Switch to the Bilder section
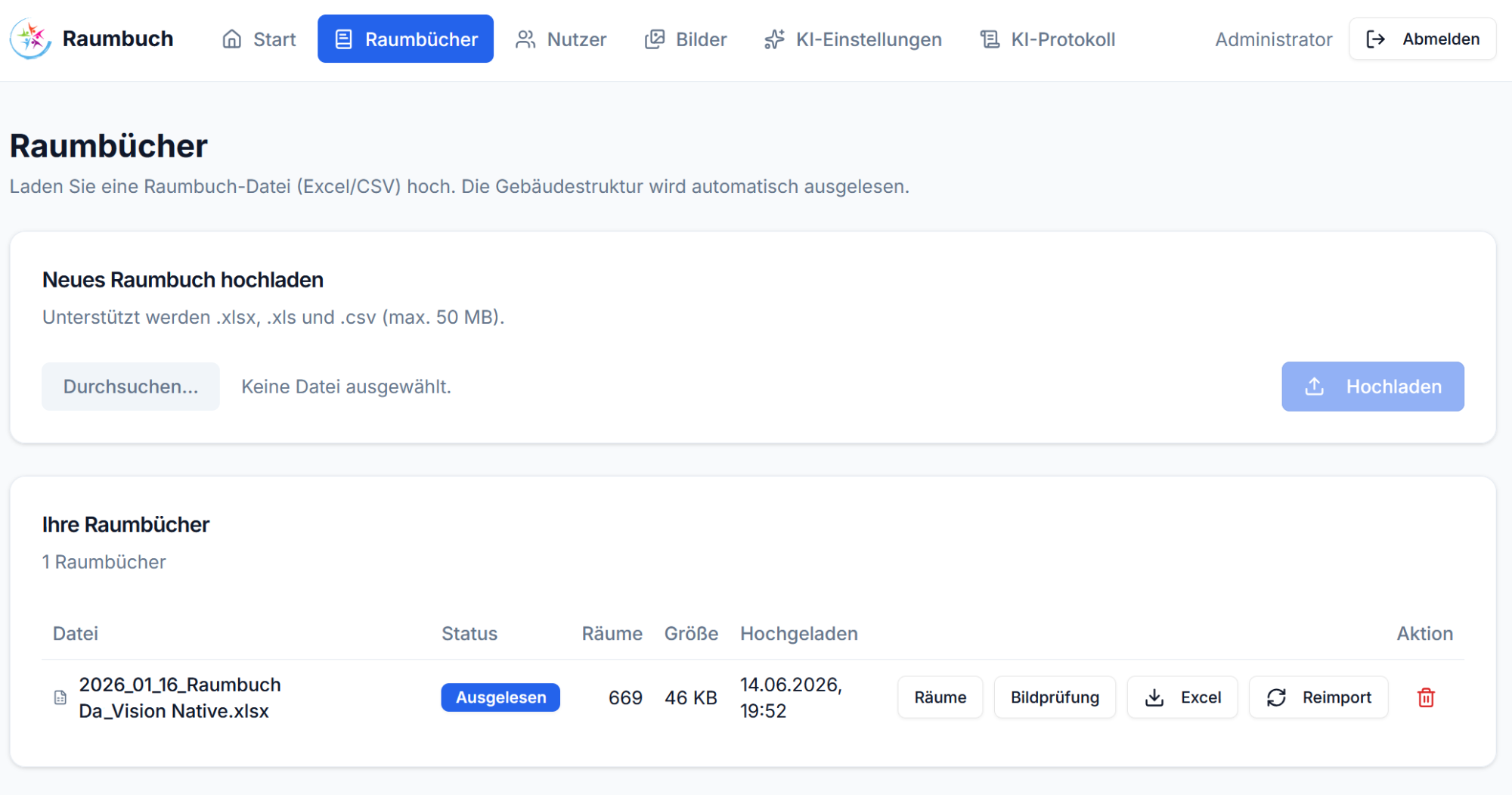Viewport: 1512px width, 795px height. [x=686, y=39]
